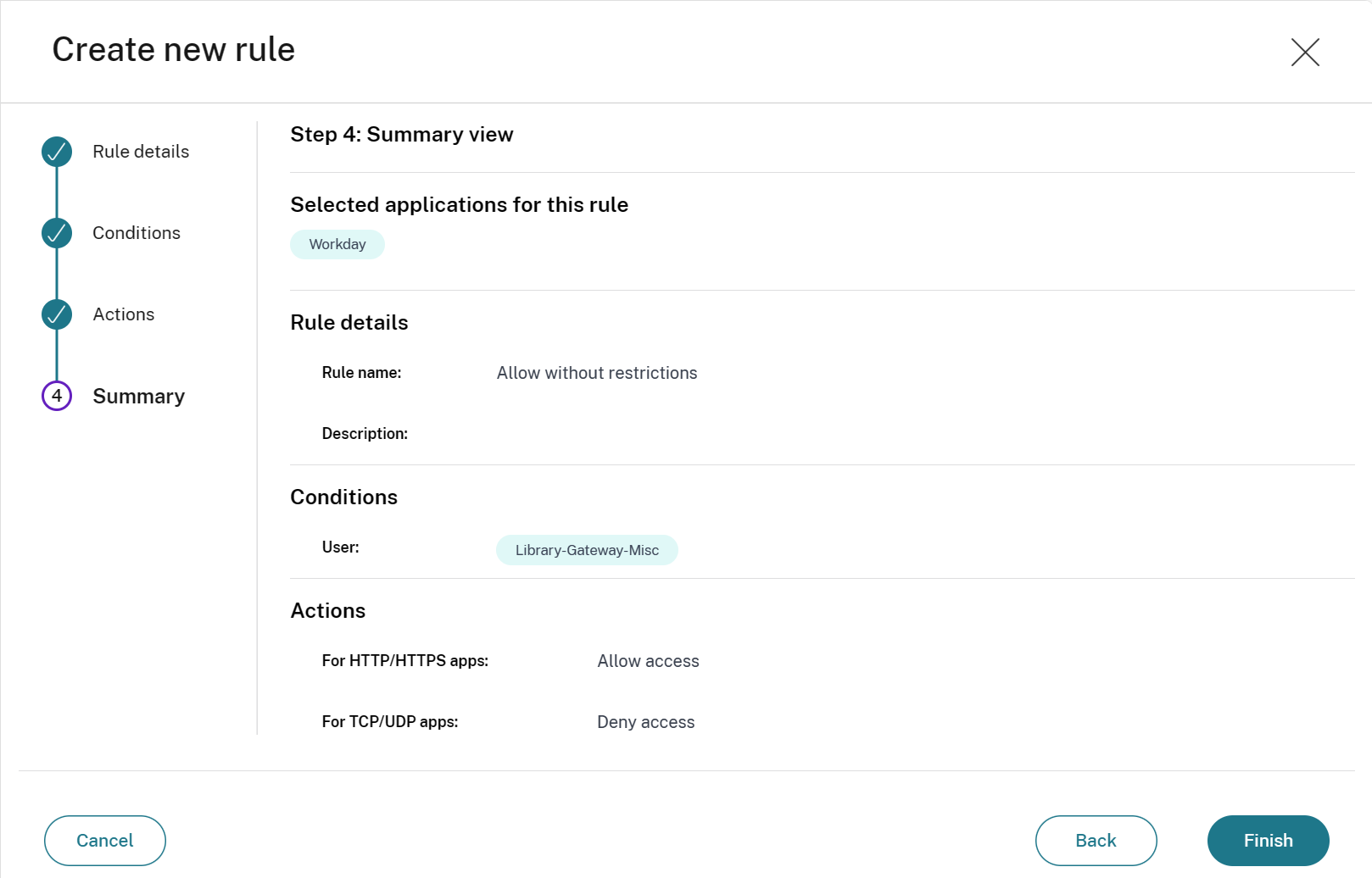Go to the Rule details step label

click(141, 152)
